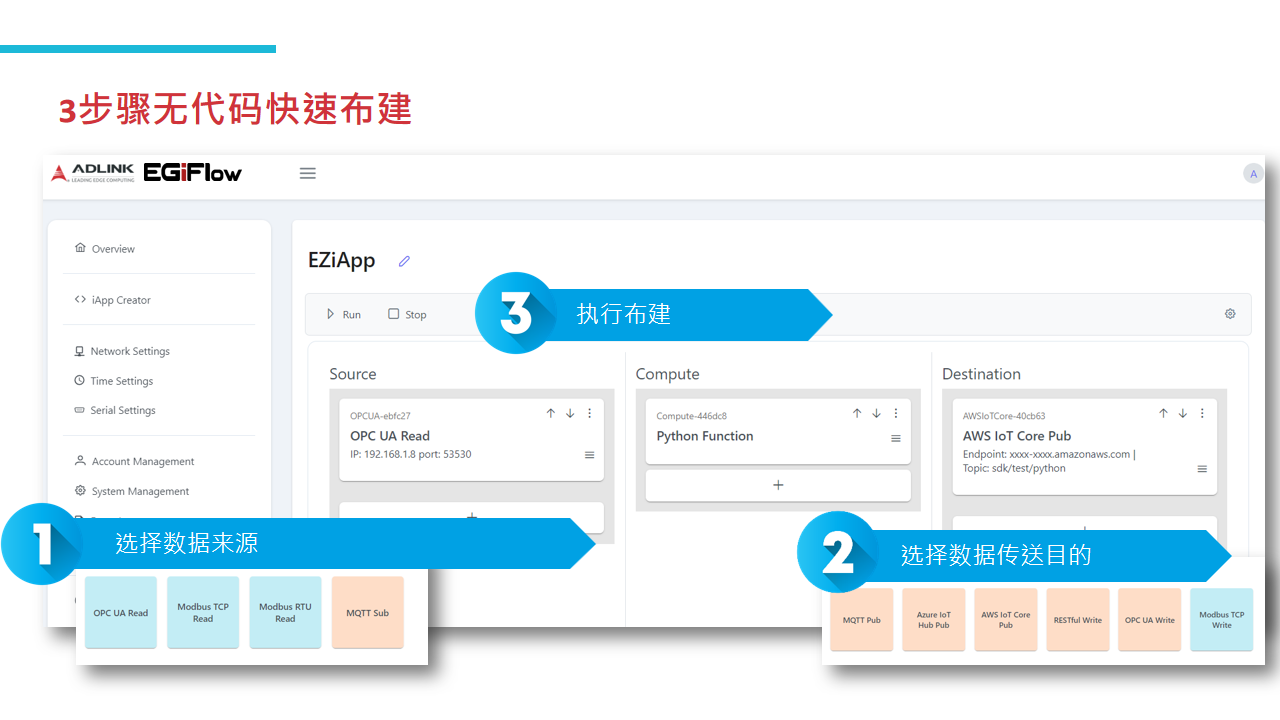Click the Python Function card title
The width and height of the screenshot is (1280, 720).
tap(705, 436)
